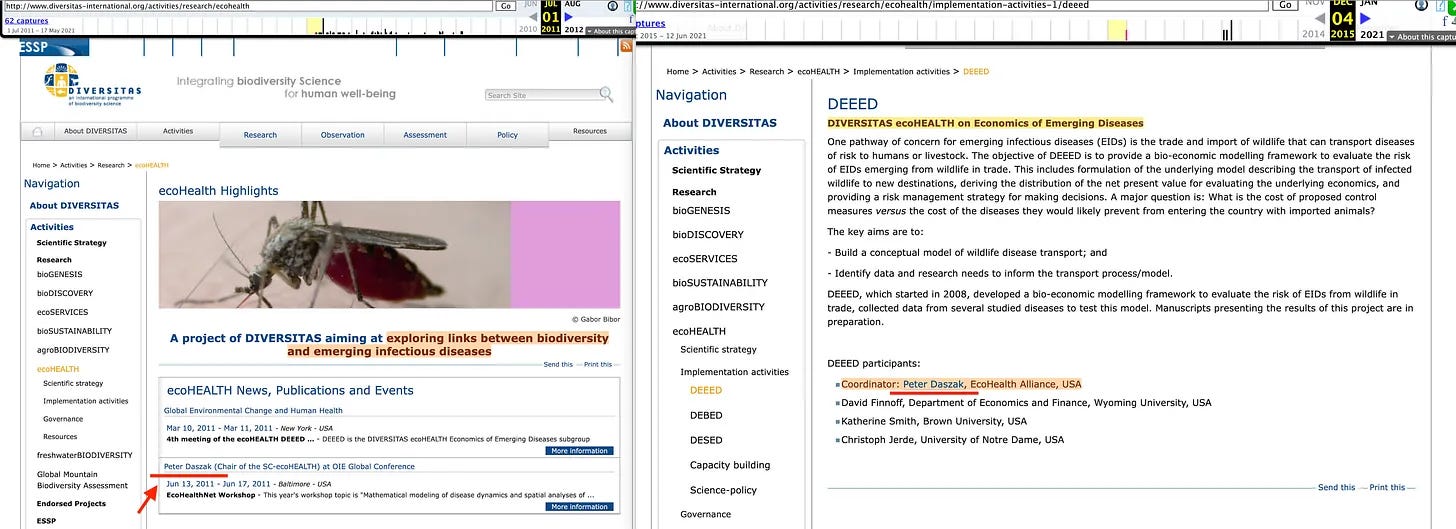Open Peter Daszak at OIE Global Conference link
The height and width of the screenshot is (529, 1456).
(289, 467)
